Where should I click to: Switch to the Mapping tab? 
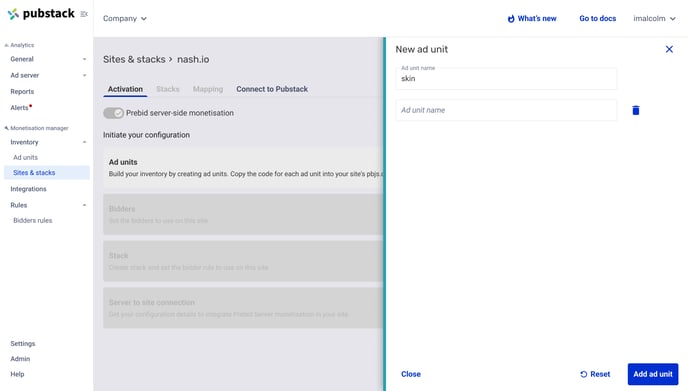208,89
